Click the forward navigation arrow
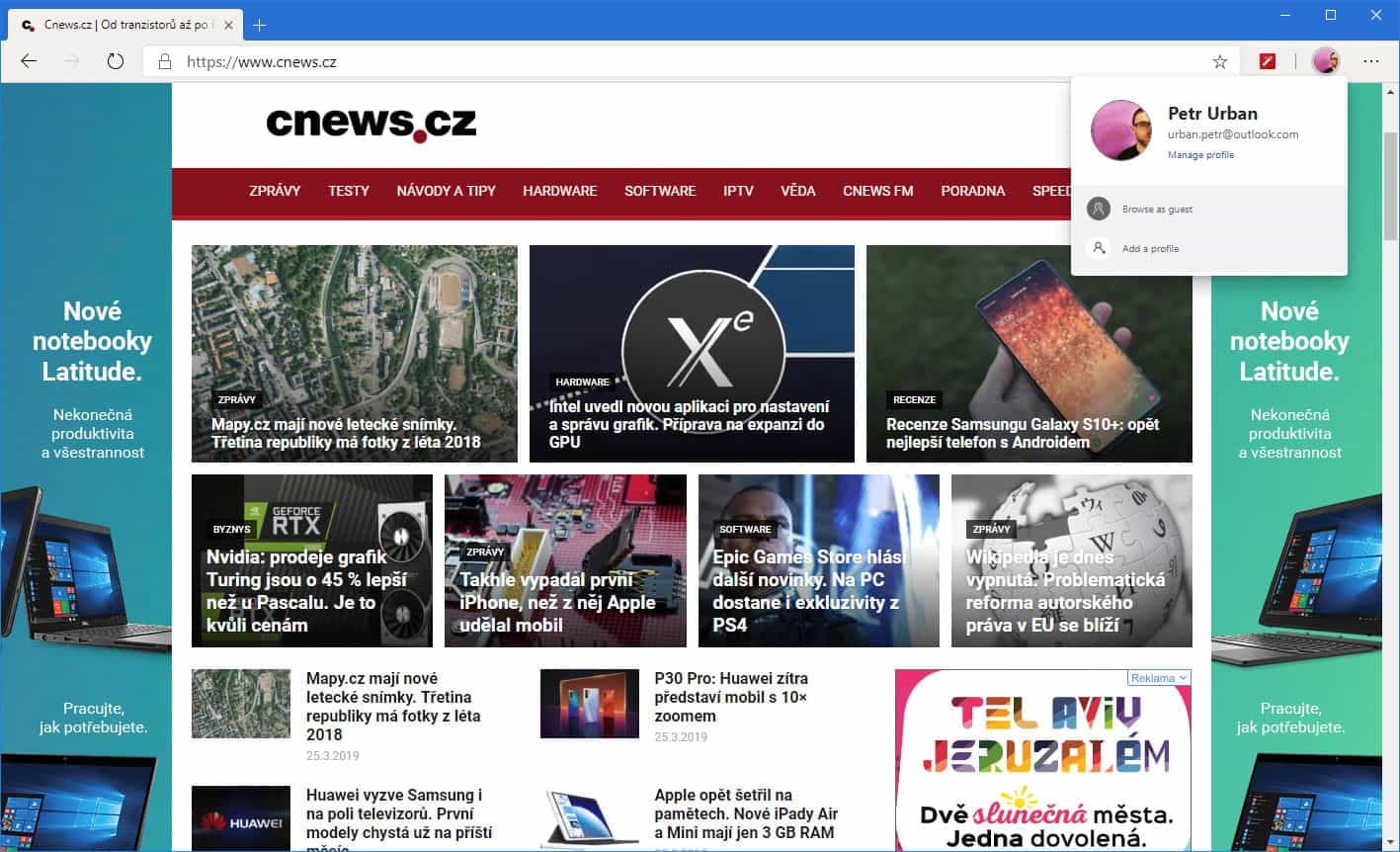Viewport: 1400px width, 852px height. coord(71,61)
